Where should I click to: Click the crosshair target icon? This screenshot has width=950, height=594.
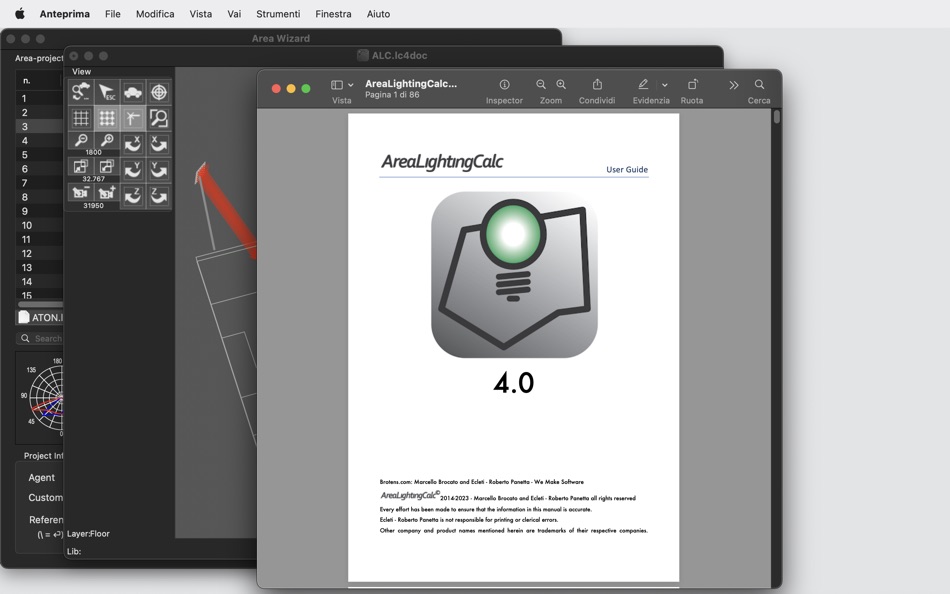coord(159,92)
